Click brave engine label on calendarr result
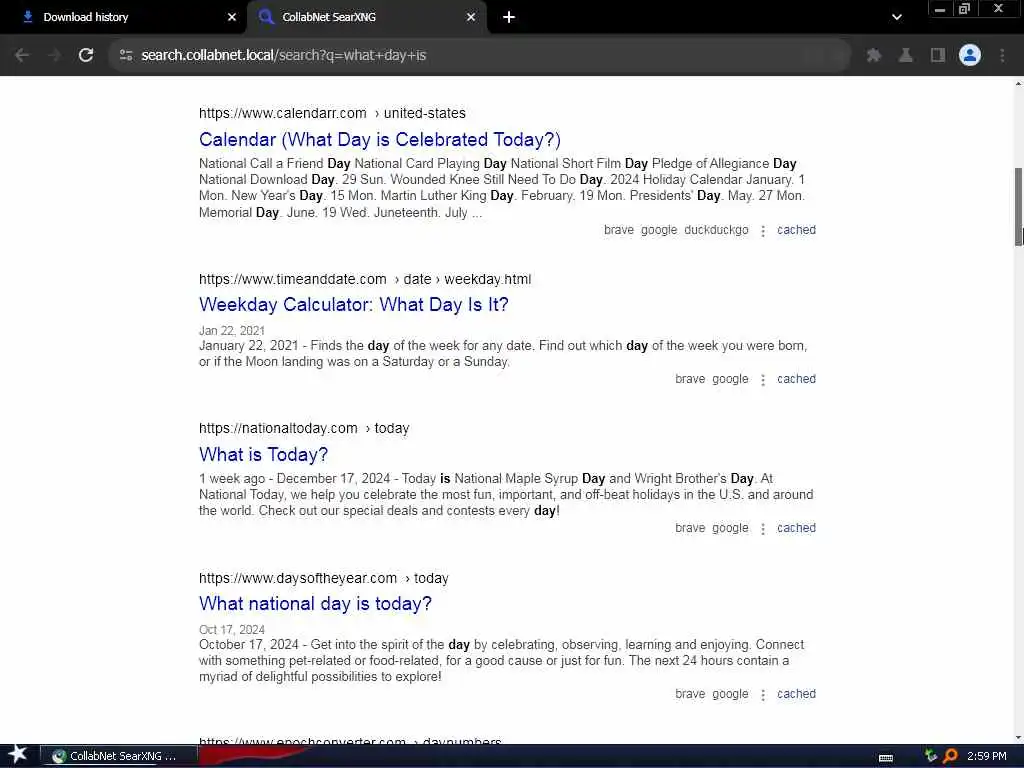The height and width of the screenshot is (768, 1024). [x=618, y=230]
